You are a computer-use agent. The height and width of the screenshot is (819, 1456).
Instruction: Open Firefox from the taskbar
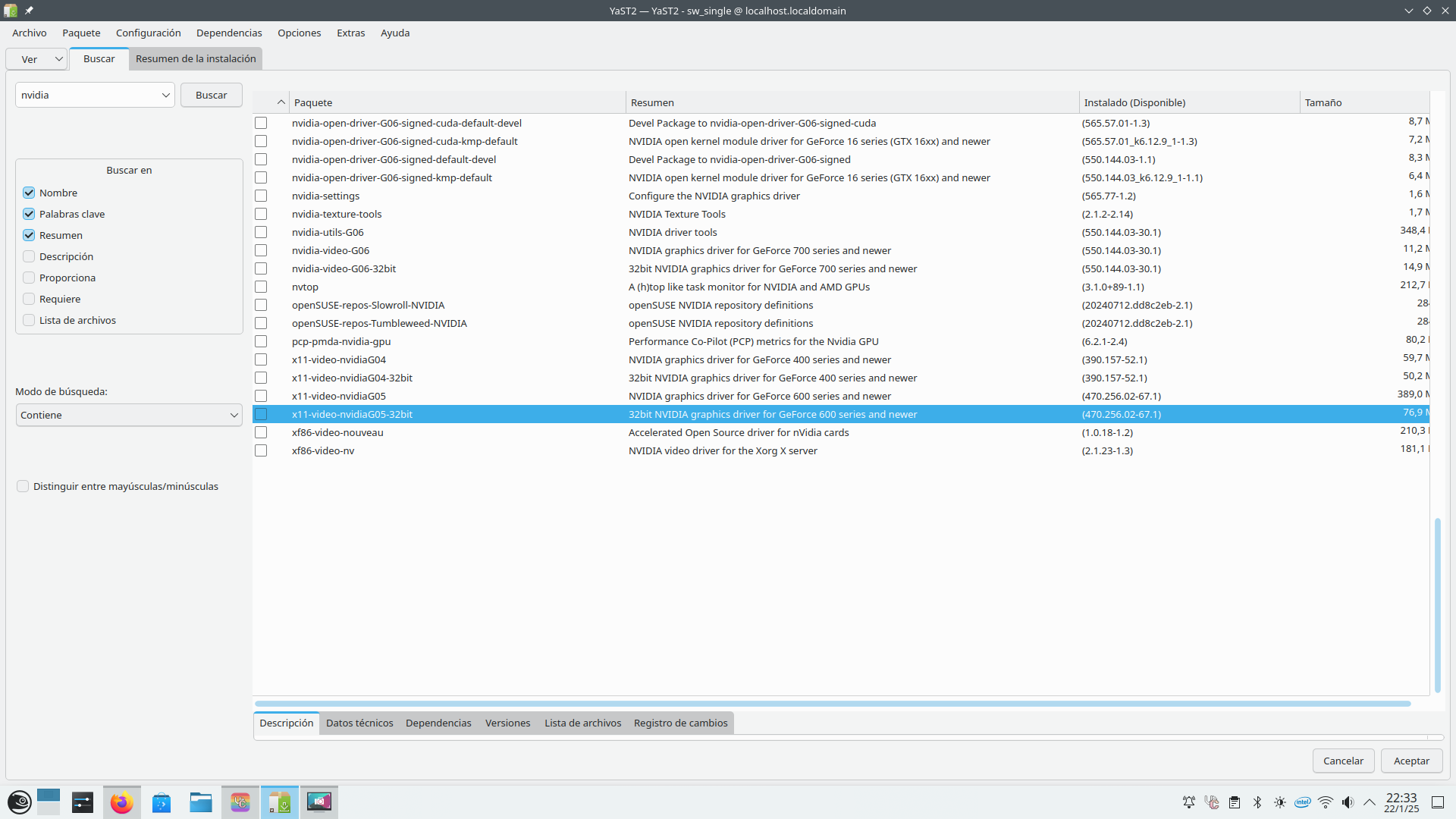(x=121, y=802)
